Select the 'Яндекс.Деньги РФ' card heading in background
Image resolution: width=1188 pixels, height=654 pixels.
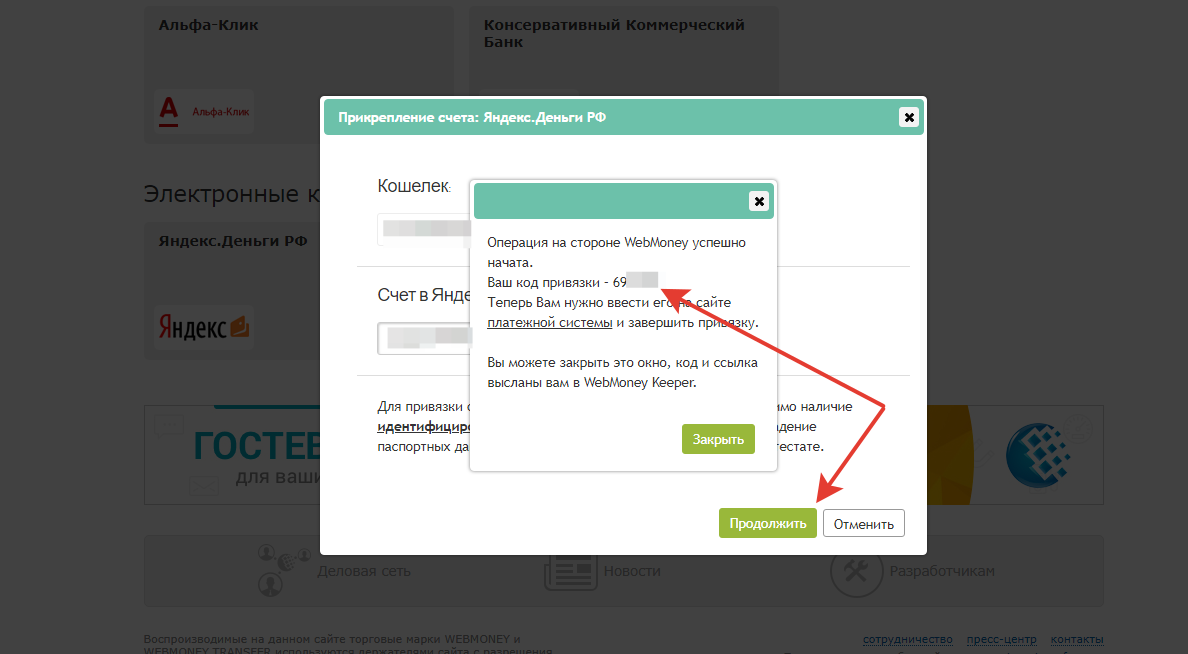point(233,241)
